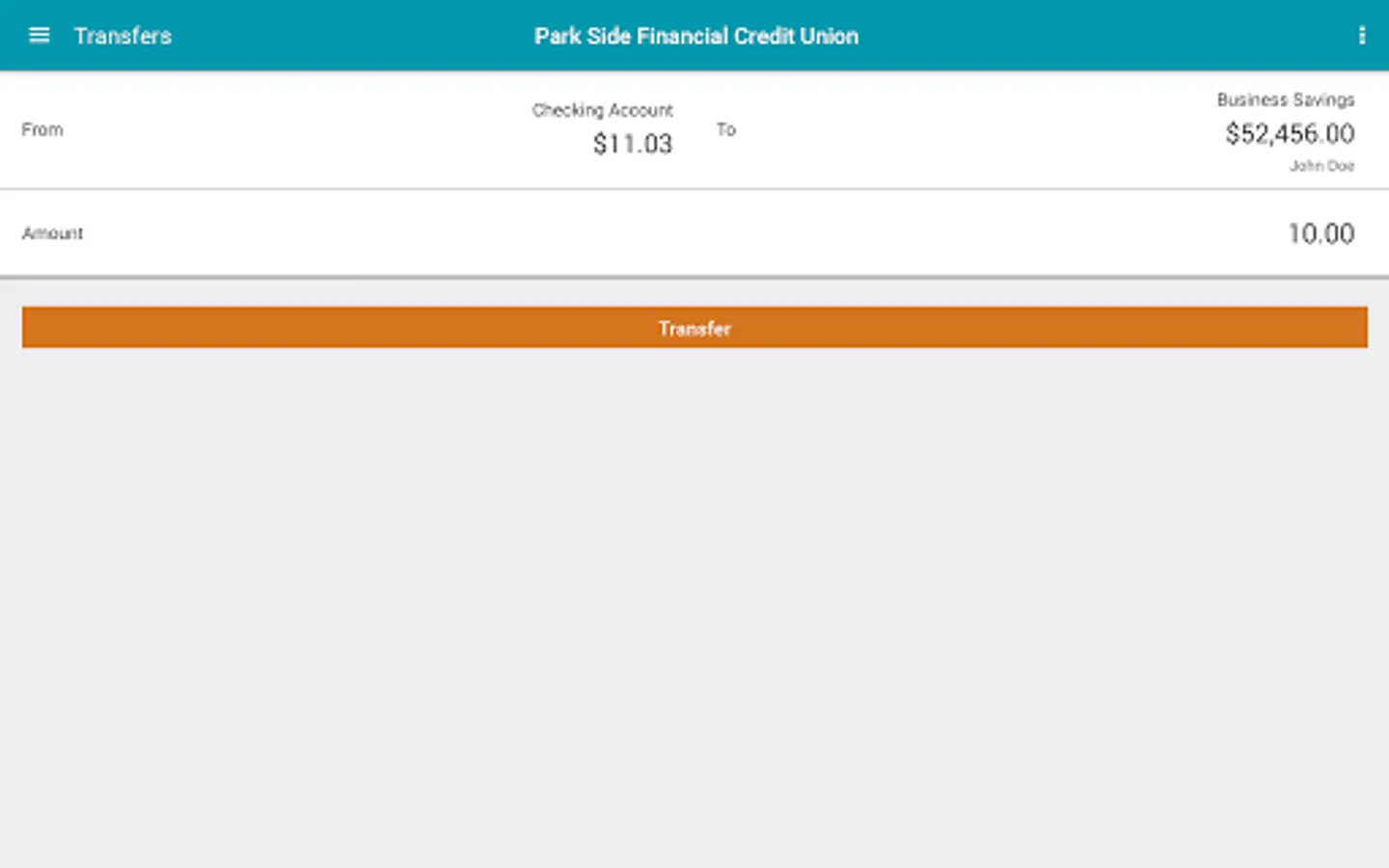Open the three-dot overflow menu
Image resolution: width=1389 pixels, height=868 pixels.
pos(1361,36)
